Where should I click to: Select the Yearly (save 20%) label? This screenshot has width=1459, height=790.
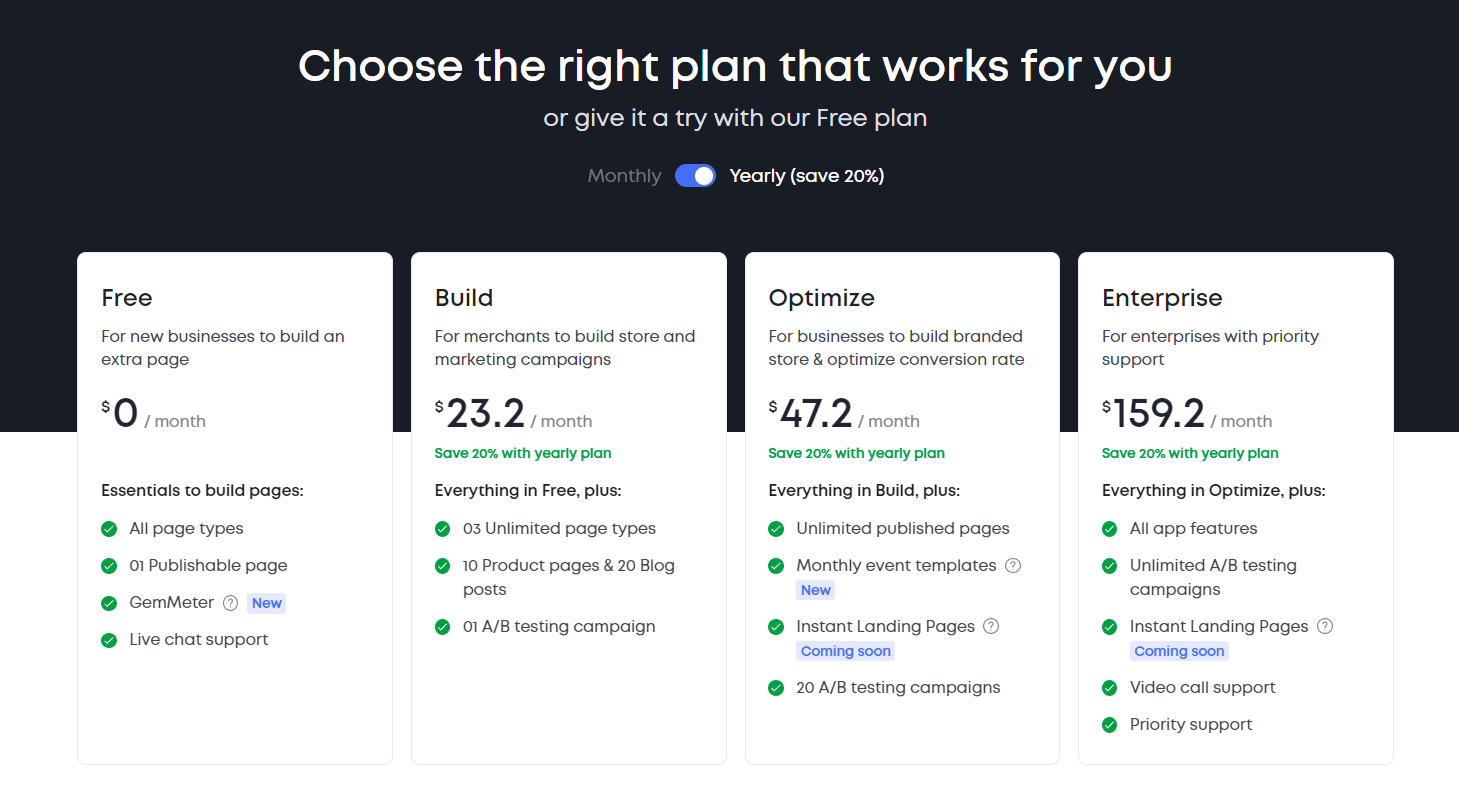[807, 176]
